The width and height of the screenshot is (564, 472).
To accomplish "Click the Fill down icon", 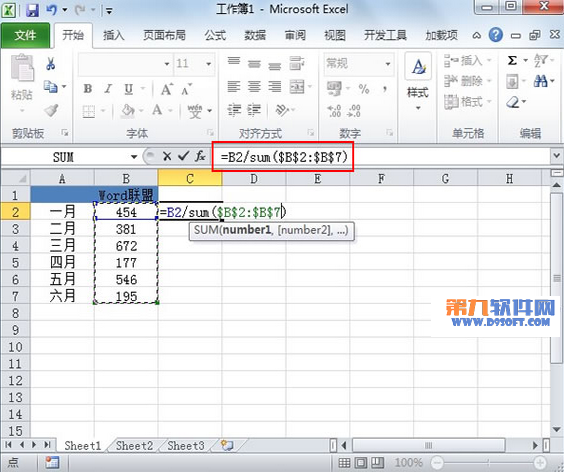I will click(x=512, y=81).
